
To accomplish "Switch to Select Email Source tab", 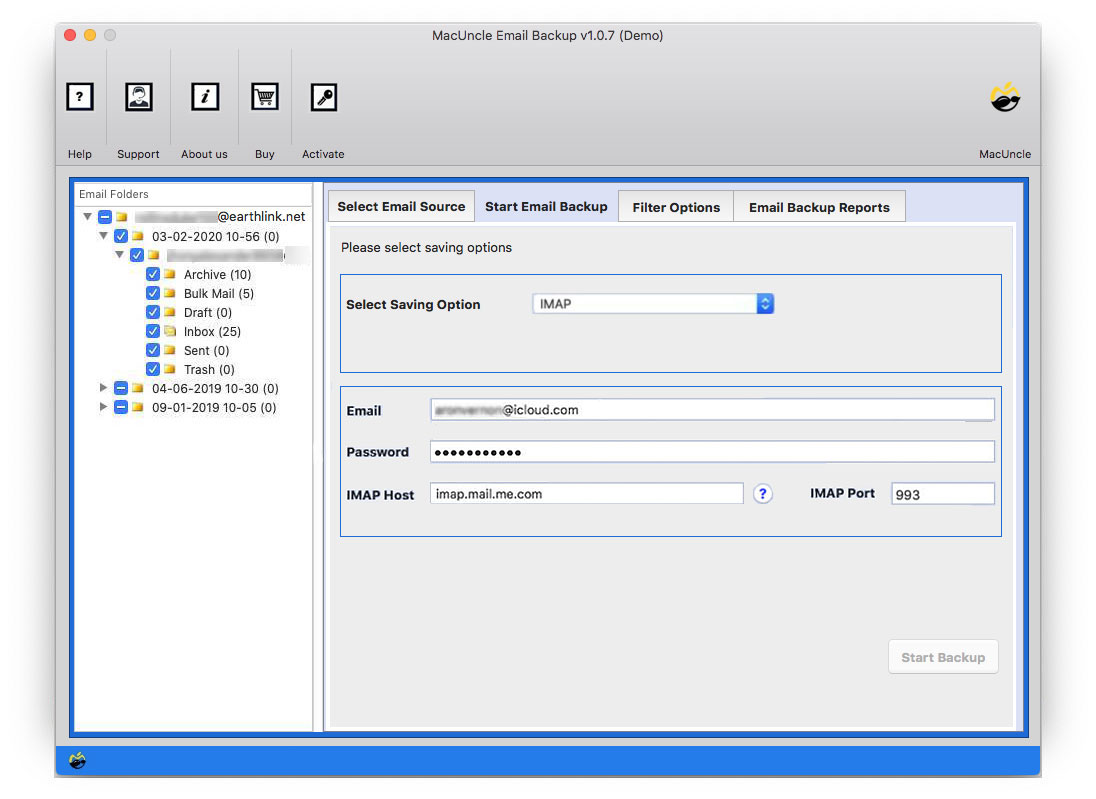I will (x=401, y=206).
